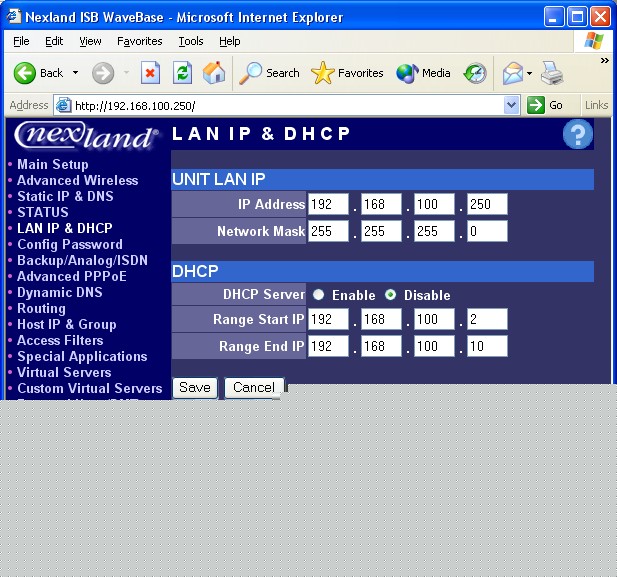Open the Mail button dropdown arrow
The image size is (617, 577).
pos(529,73)
